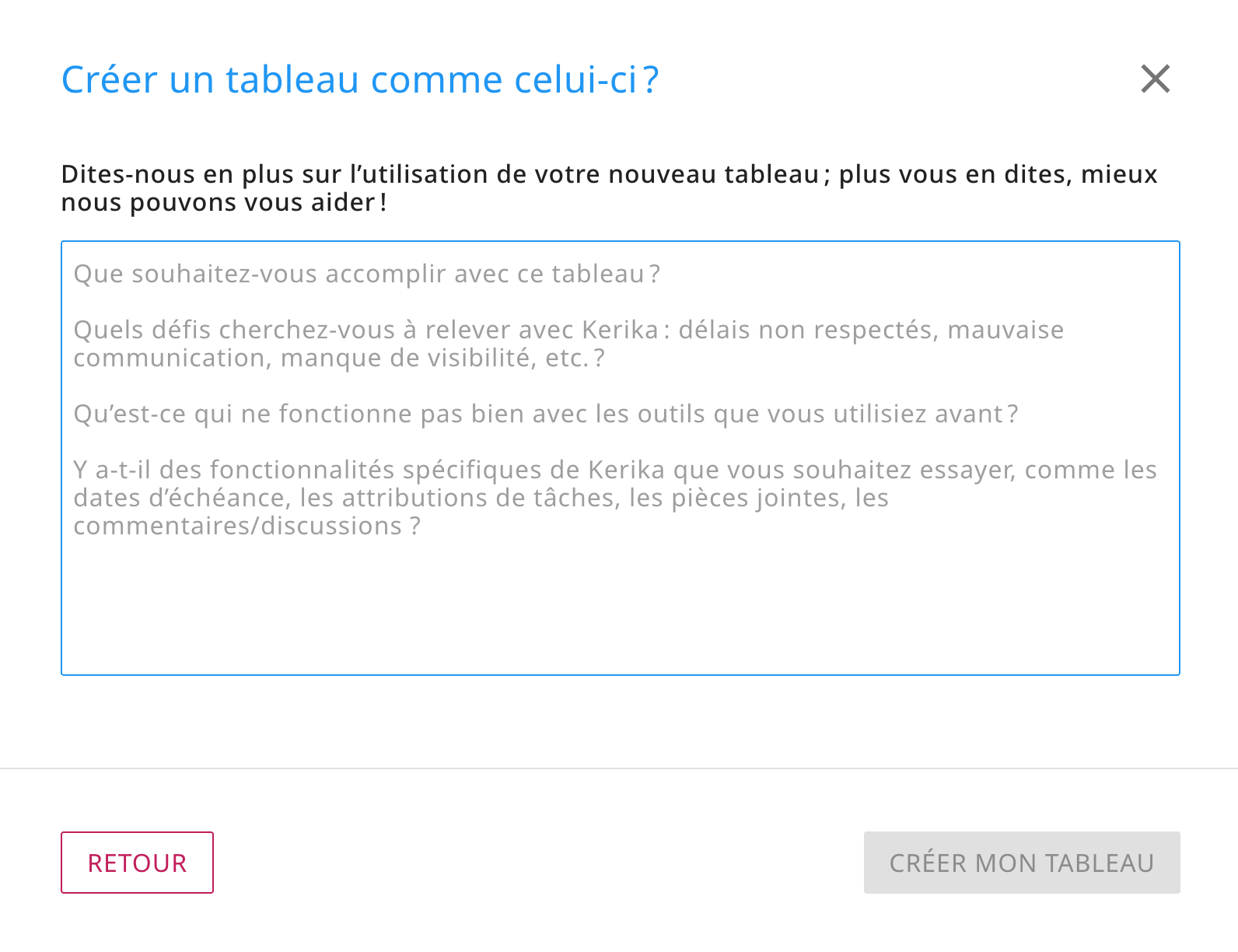Click the 'Dites-nous en plus' instruction text
The height and width of the screenshot is (952, 1238).
tap(609, 174)
